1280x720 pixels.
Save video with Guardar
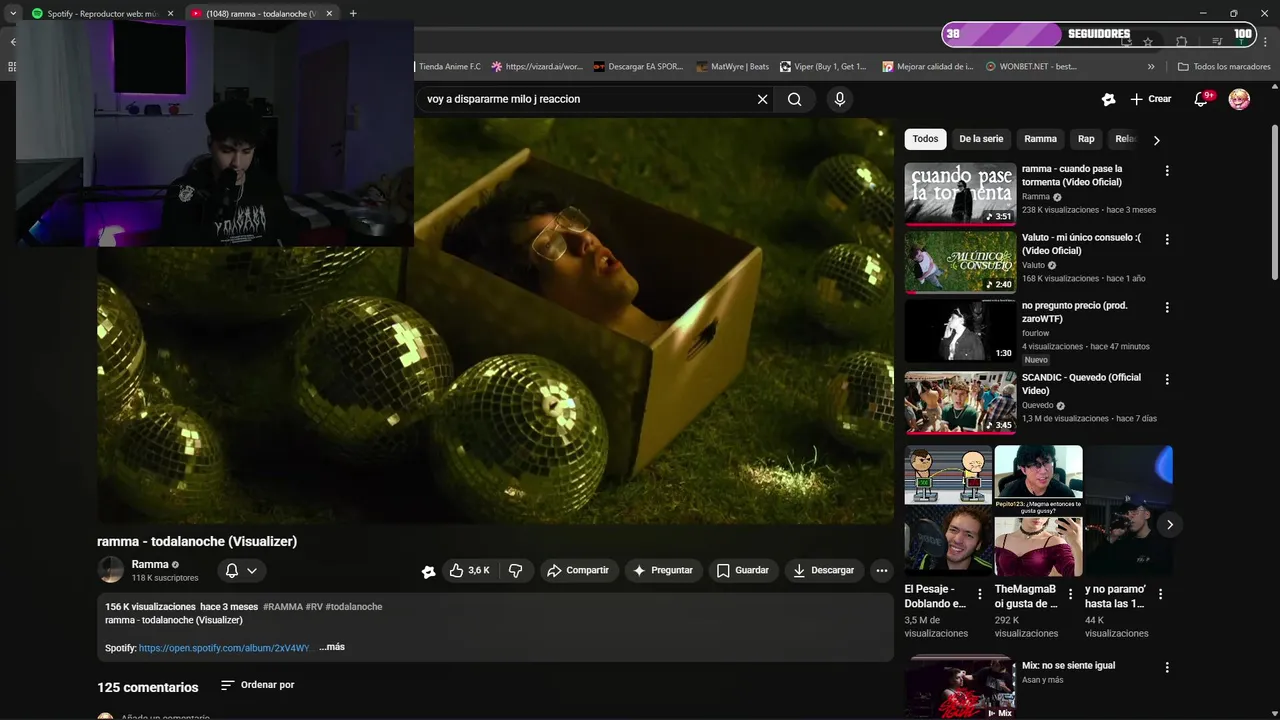743,570
